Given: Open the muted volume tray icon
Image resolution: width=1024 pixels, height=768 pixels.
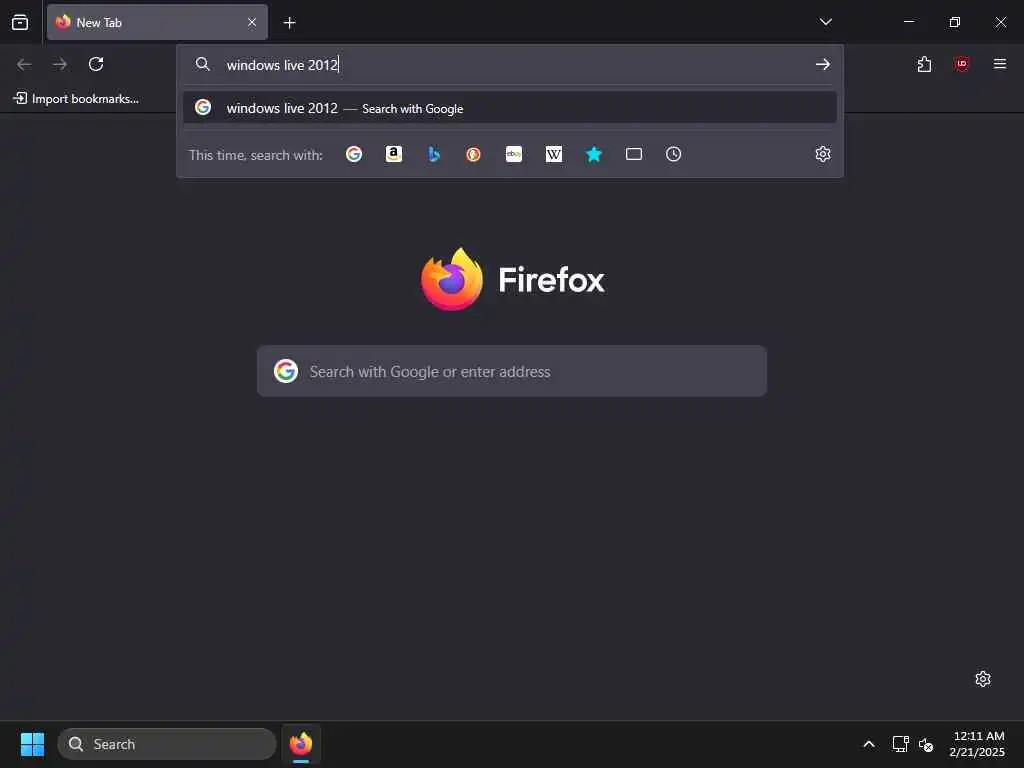Looking at the screenshot, I should [926, 744].
